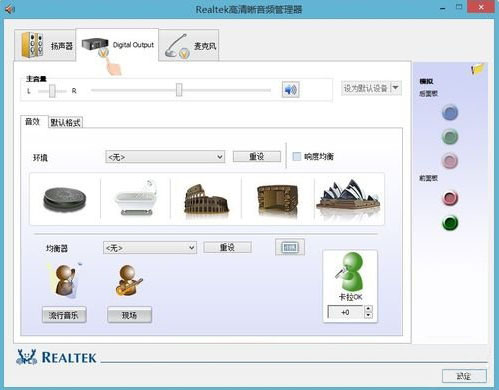Click the green 卡拉OK karaoke icon
This screenshot has width=499, height=390.
coord(350,272)
